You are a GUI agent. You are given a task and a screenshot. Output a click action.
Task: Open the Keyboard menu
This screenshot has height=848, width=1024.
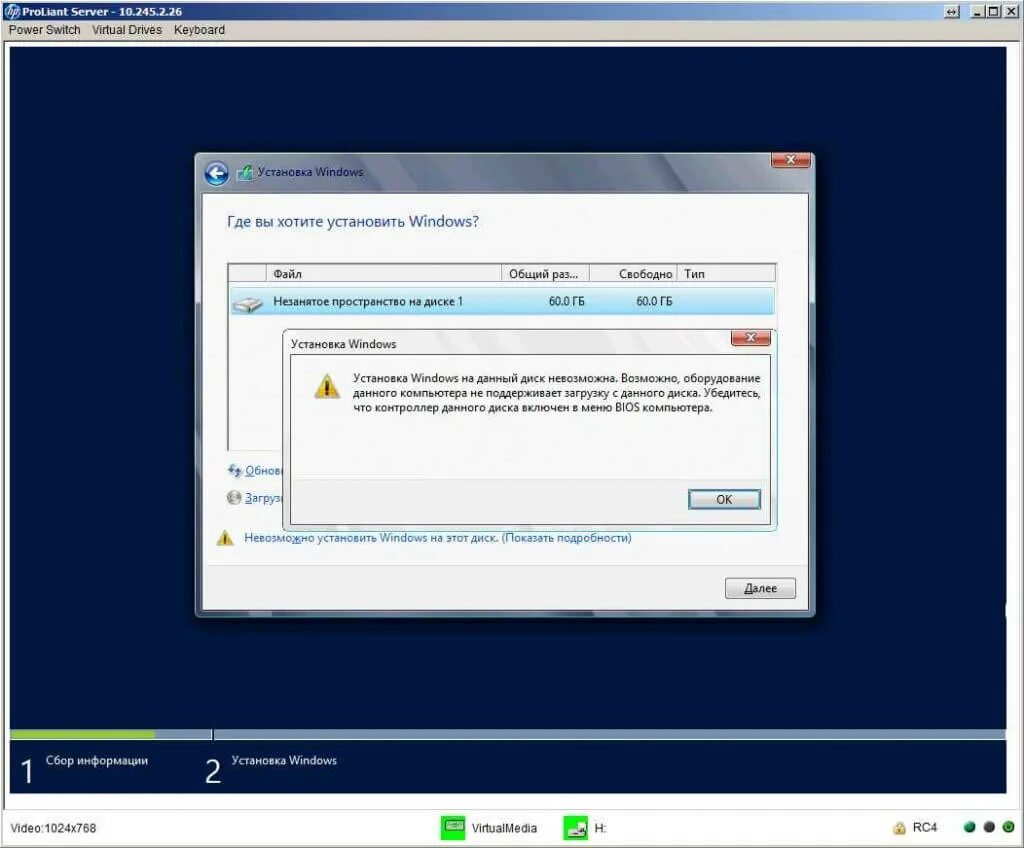199,30
